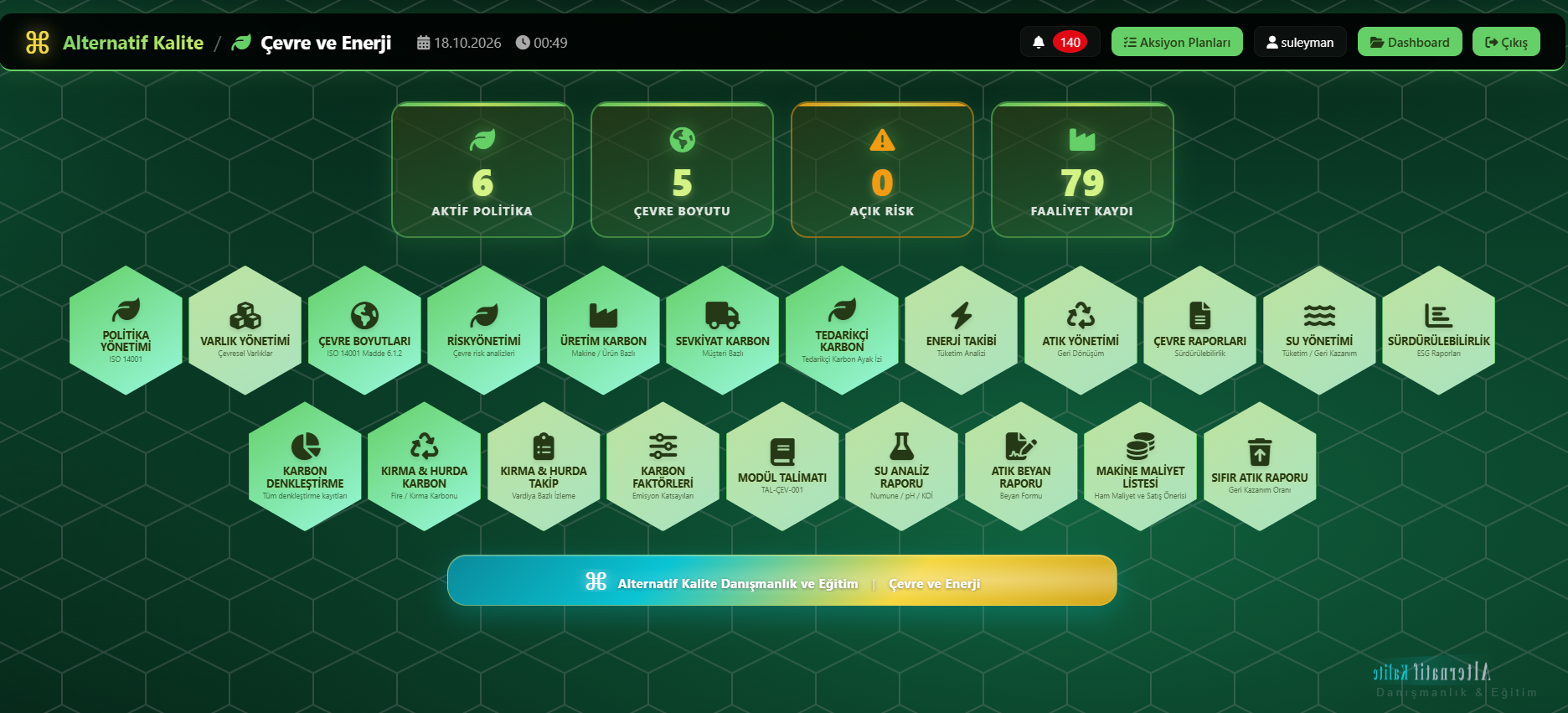Launch the Üretim Karbon factory tile
This screenshot has height=713, width=1568.
point(603,330)
